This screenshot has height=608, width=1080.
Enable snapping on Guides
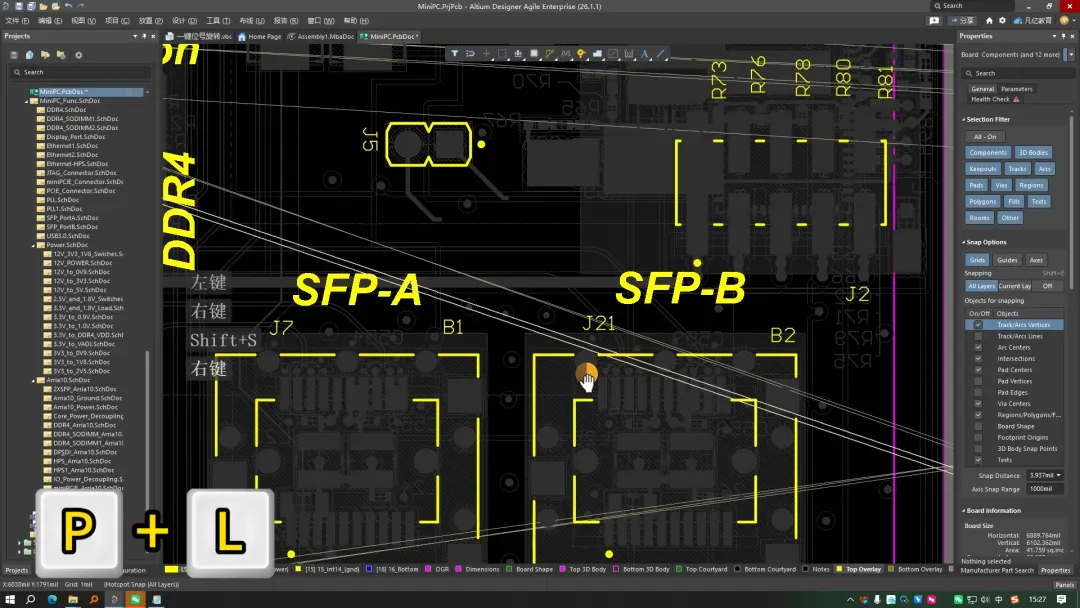click(1007, 260)
